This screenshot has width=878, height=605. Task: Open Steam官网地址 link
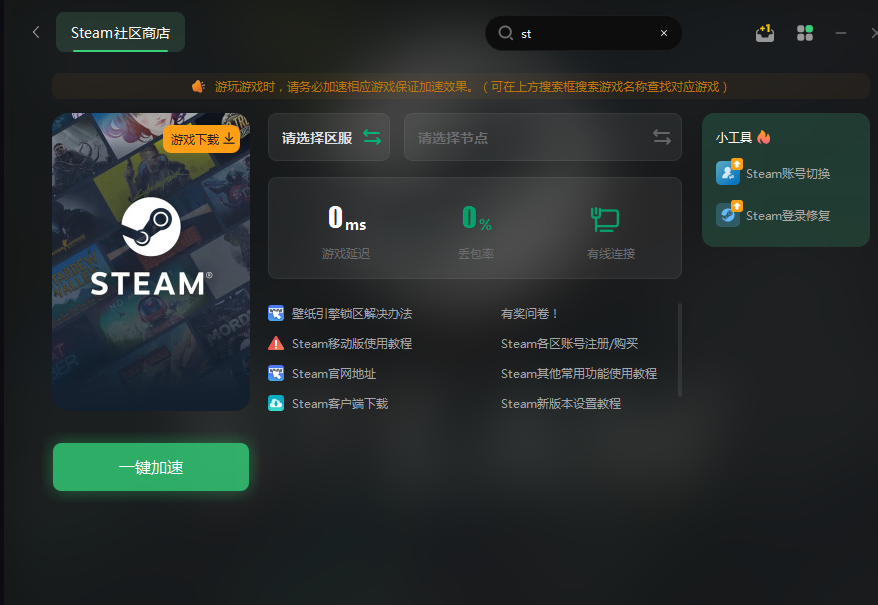[x=334, y=374]
